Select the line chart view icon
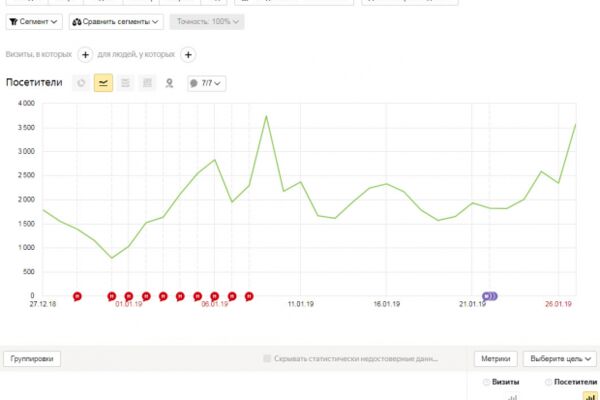 coord(103,83)
